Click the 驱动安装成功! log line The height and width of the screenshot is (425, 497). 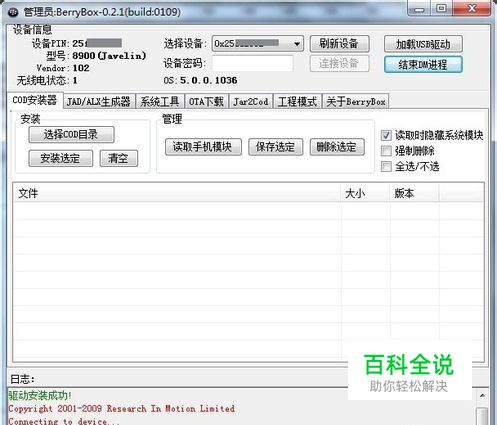[40, 396]
